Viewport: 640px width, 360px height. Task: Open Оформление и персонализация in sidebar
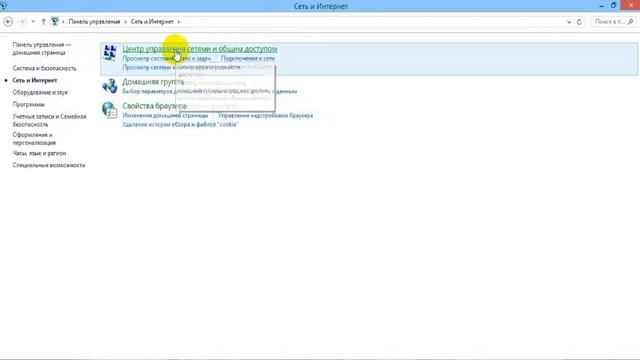click(x=34, y=139)
